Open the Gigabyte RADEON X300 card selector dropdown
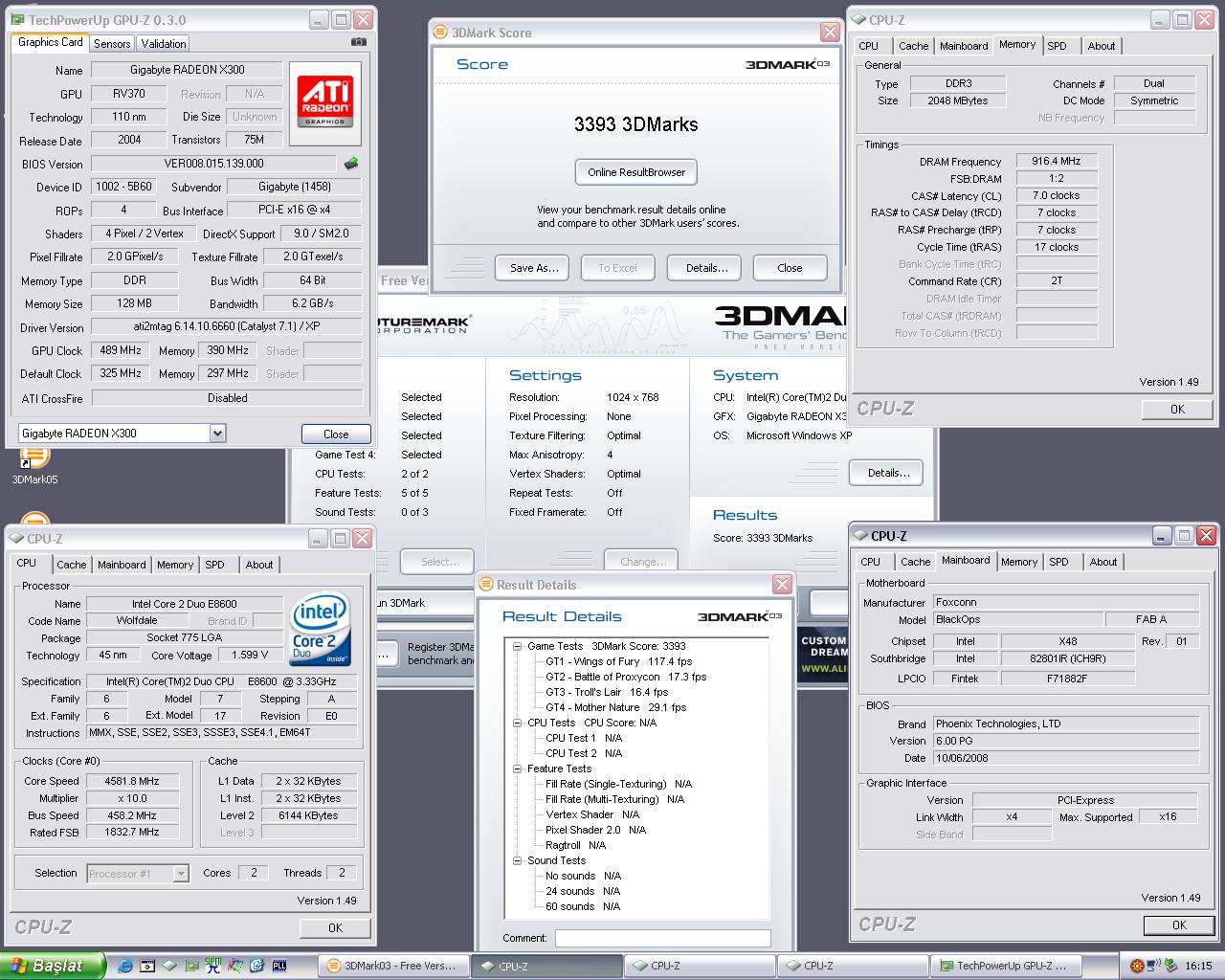The height and width of the screenshot is (980, 1225). pos(217,434)
